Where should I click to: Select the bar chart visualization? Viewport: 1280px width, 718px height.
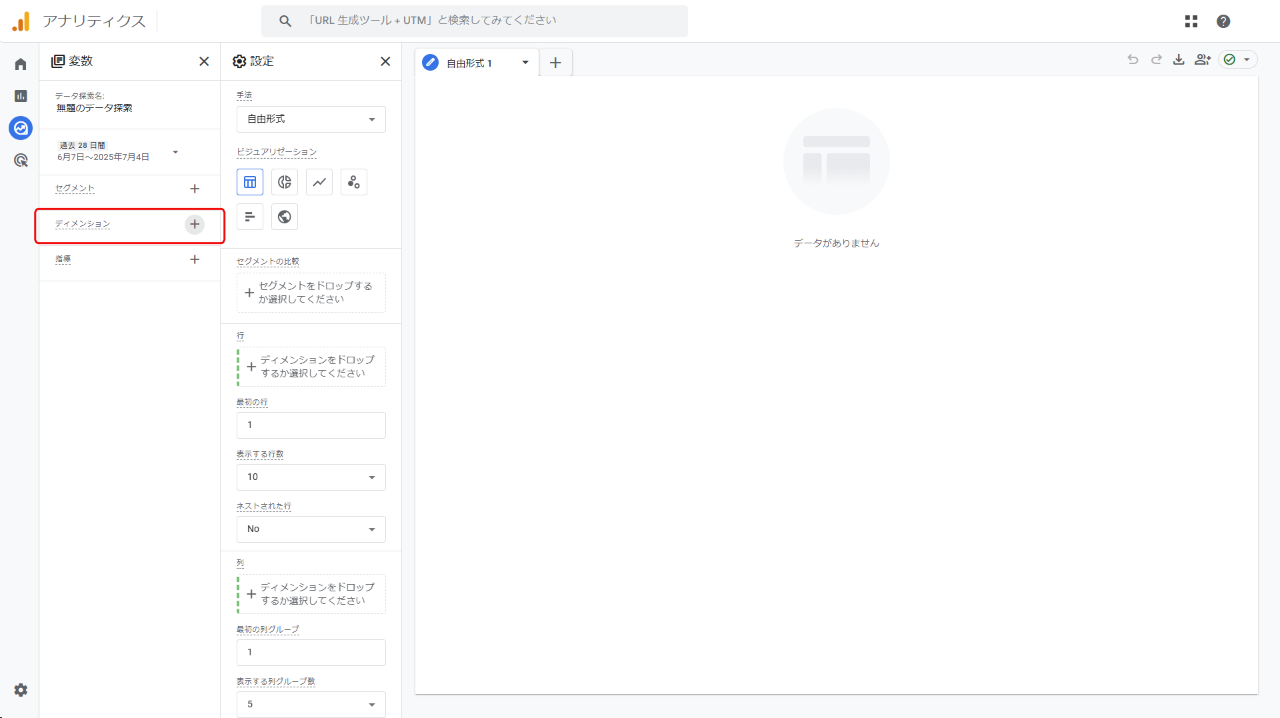pyautogui.click(x=250, y=217)
